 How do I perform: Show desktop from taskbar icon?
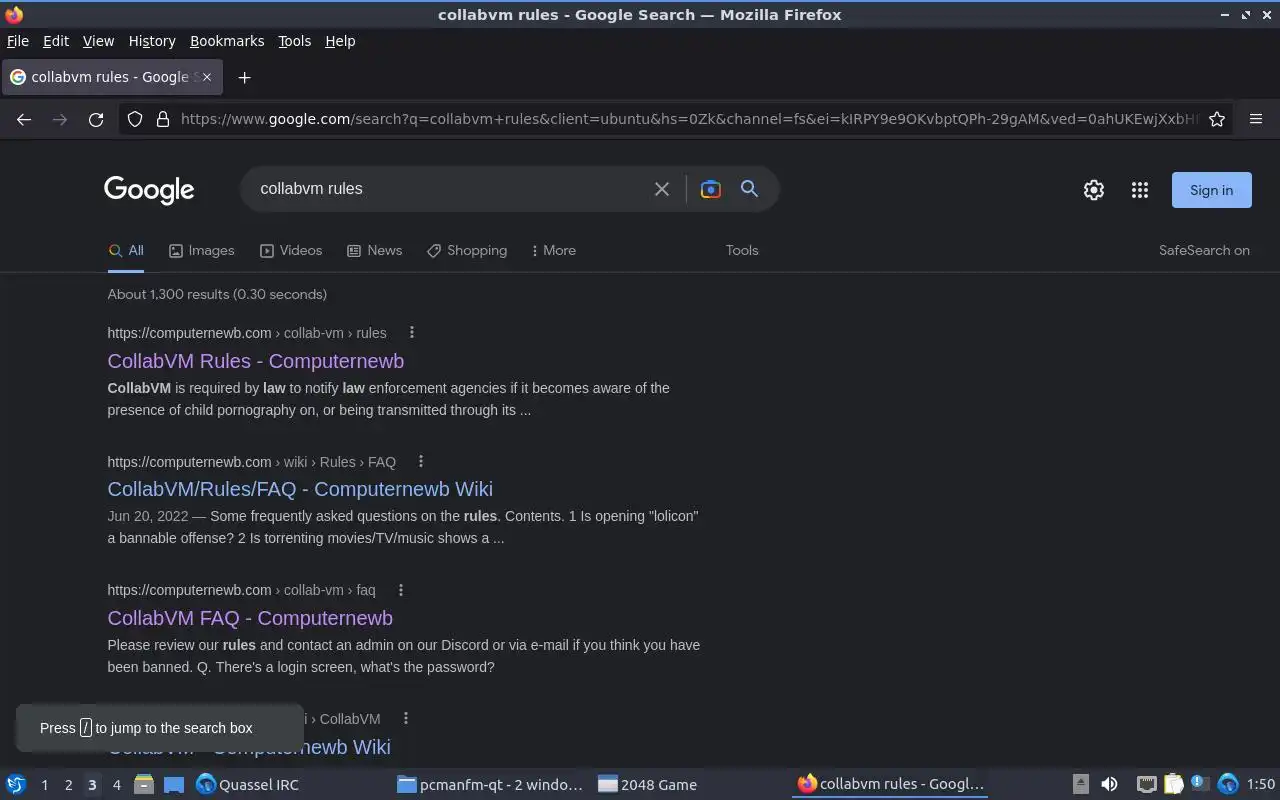tap(174, 785)
